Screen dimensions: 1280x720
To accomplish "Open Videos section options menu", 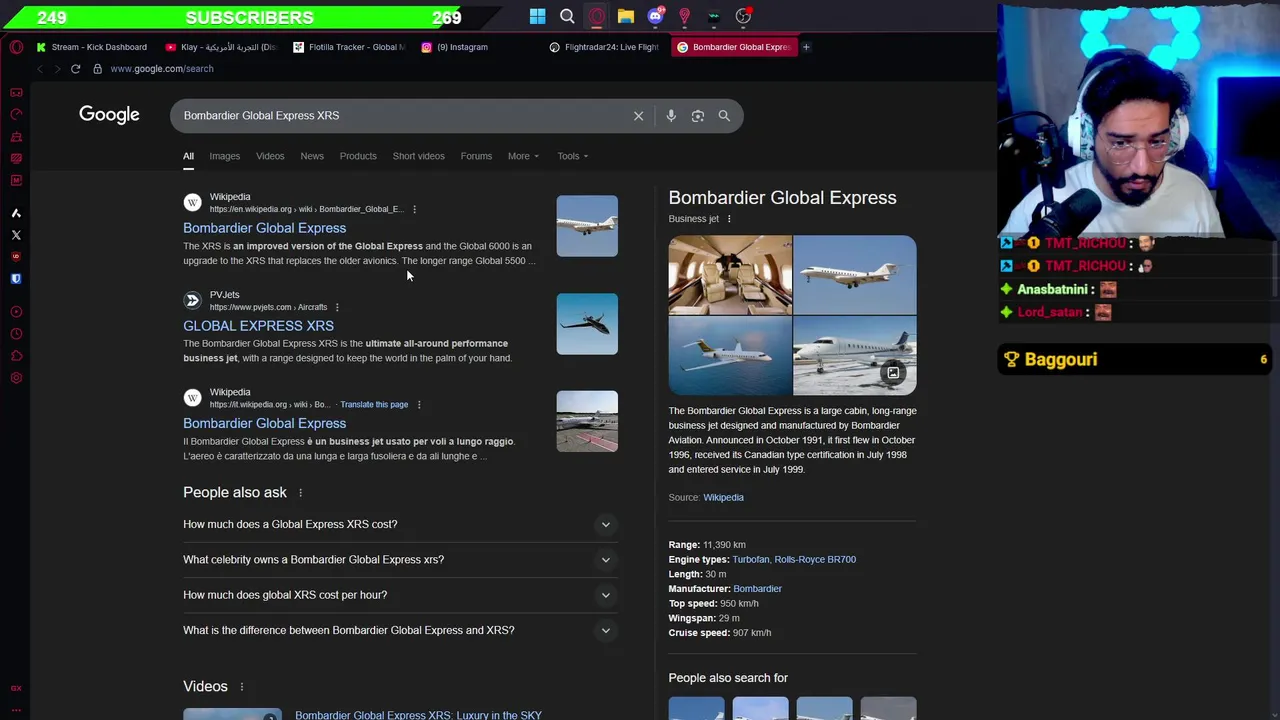I will tap(241, 687).
